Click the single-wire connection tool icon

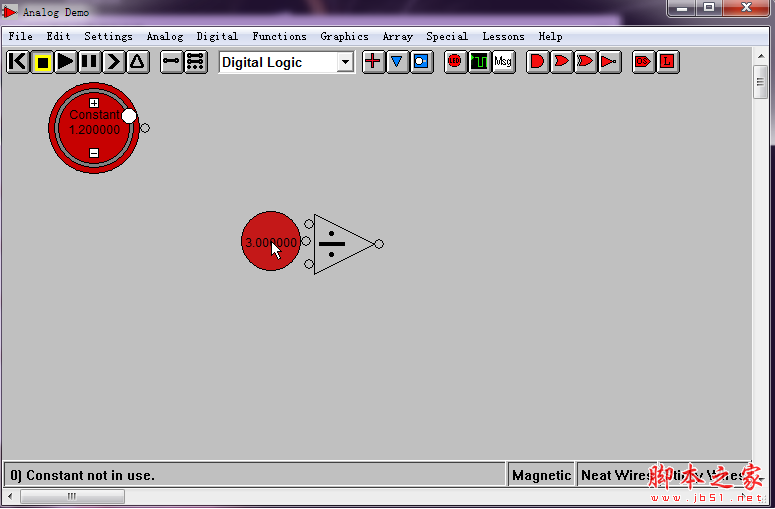[172, 62]
